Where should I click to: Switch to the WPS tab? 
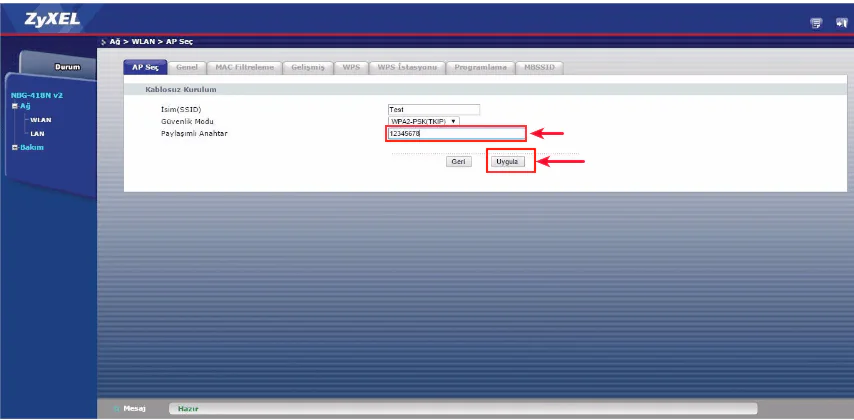[x=351, y=67]
